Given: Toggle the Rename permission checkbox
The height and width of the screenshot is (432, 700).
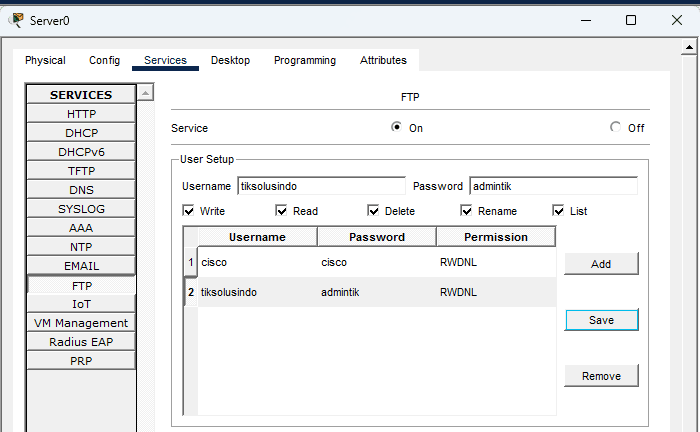Looking at the screenshot, I should tap(466, 211).
